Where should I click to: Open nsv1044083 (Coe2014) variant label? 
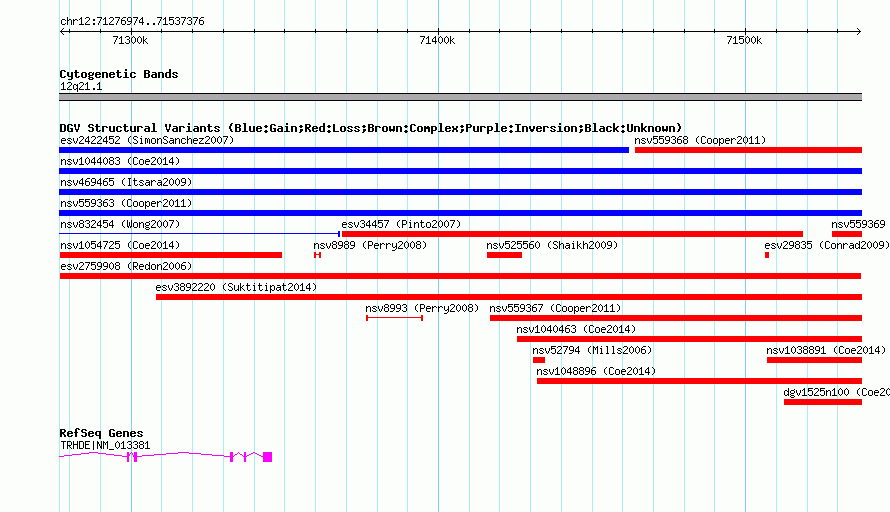tap(120, 161)
